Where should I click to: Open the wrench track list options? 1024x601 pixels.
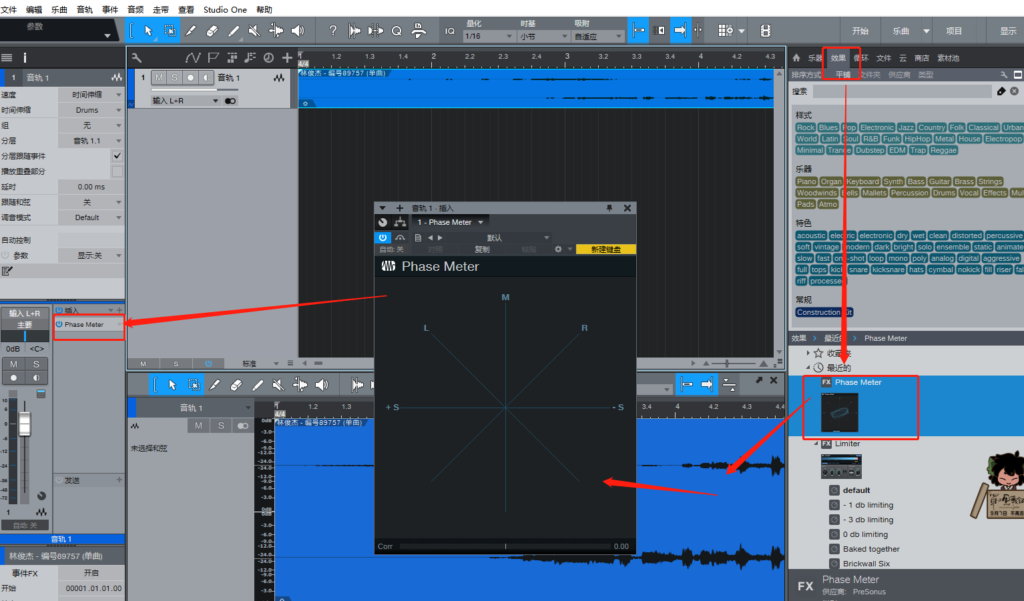tap(136, 57)
